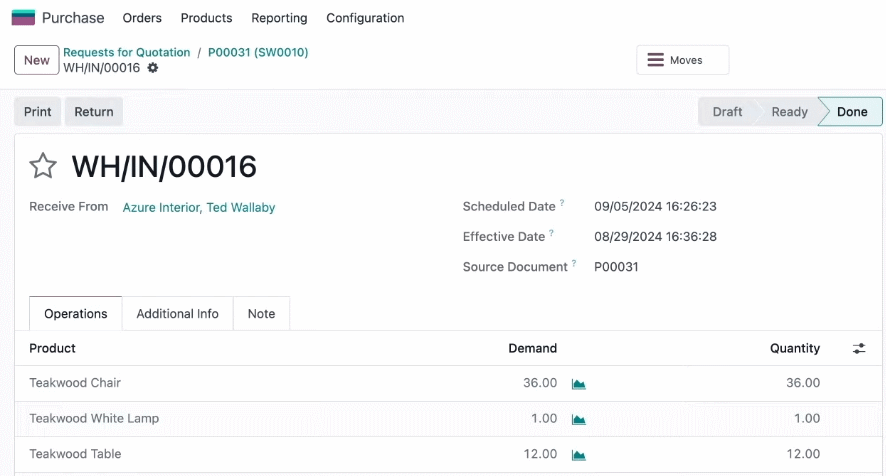Switch to the Note tab
886x476 pixels.
tap(261, 314)
